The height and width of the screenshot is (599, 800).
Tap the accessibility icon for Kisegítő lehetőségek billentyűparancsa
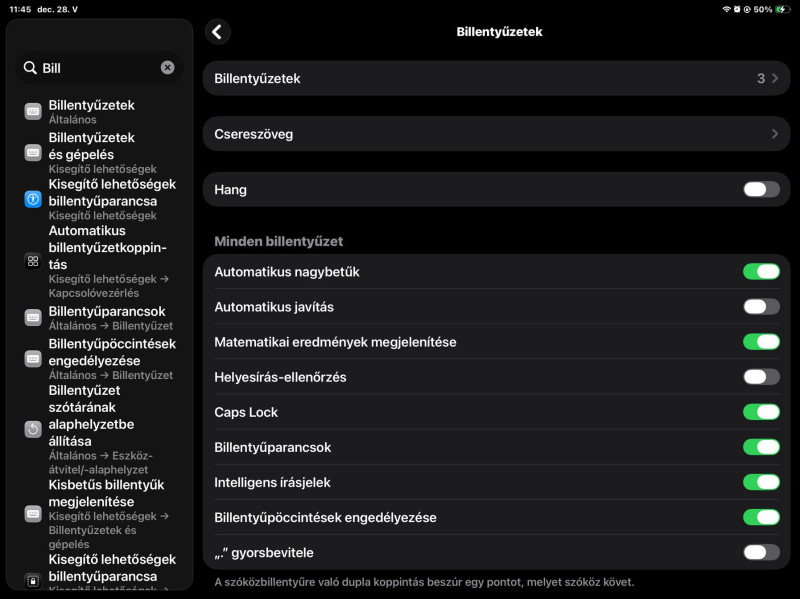coord(33,199)
